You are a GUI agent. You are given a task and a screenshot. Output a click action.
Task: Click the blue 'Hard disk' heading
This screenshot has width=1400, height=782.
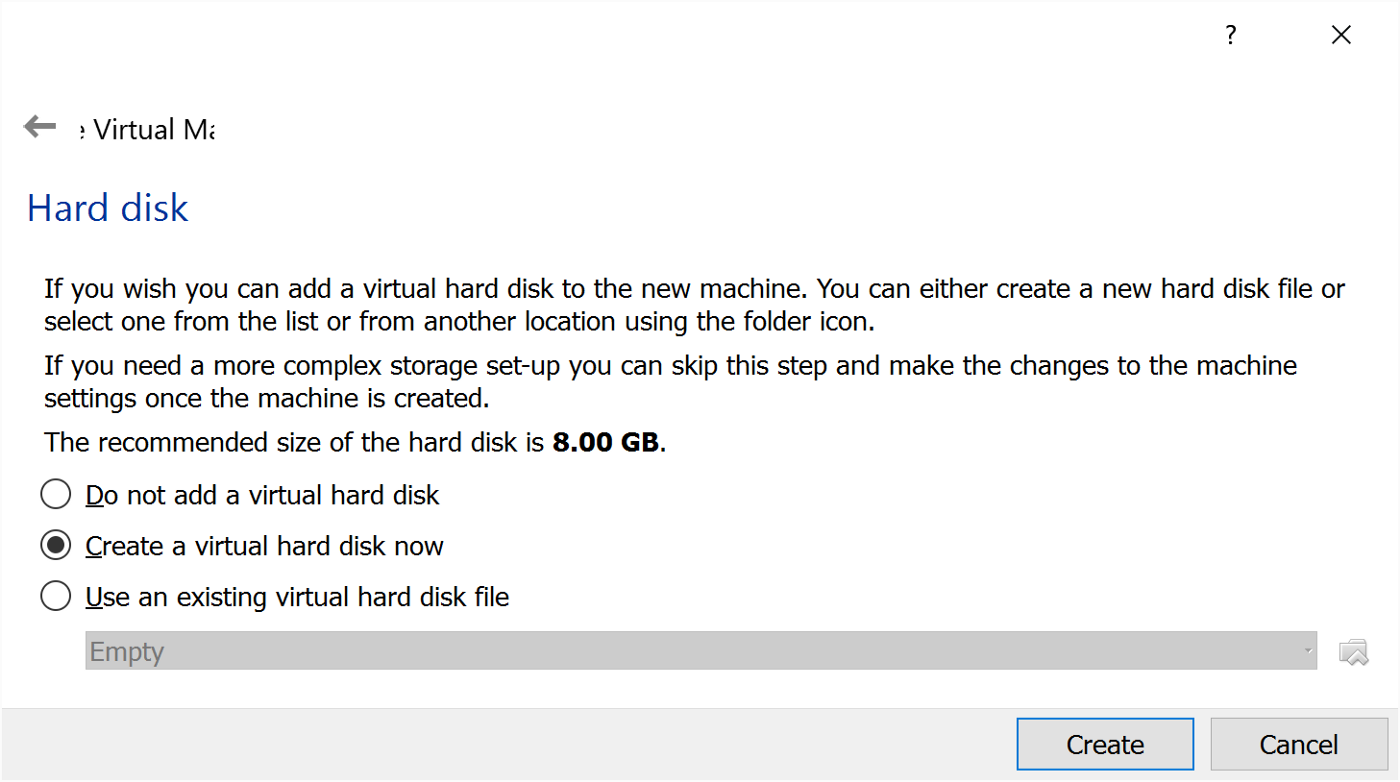(108, 208)
